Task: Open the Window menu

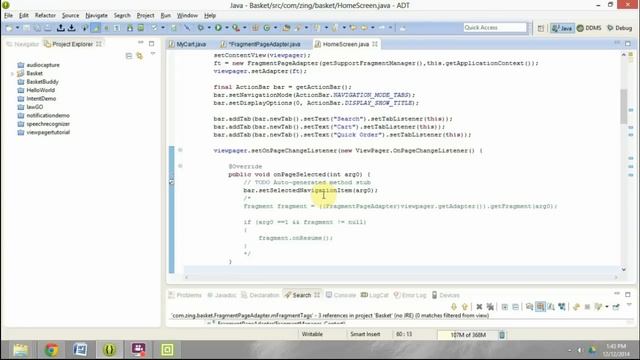Action: pos(187,16)
